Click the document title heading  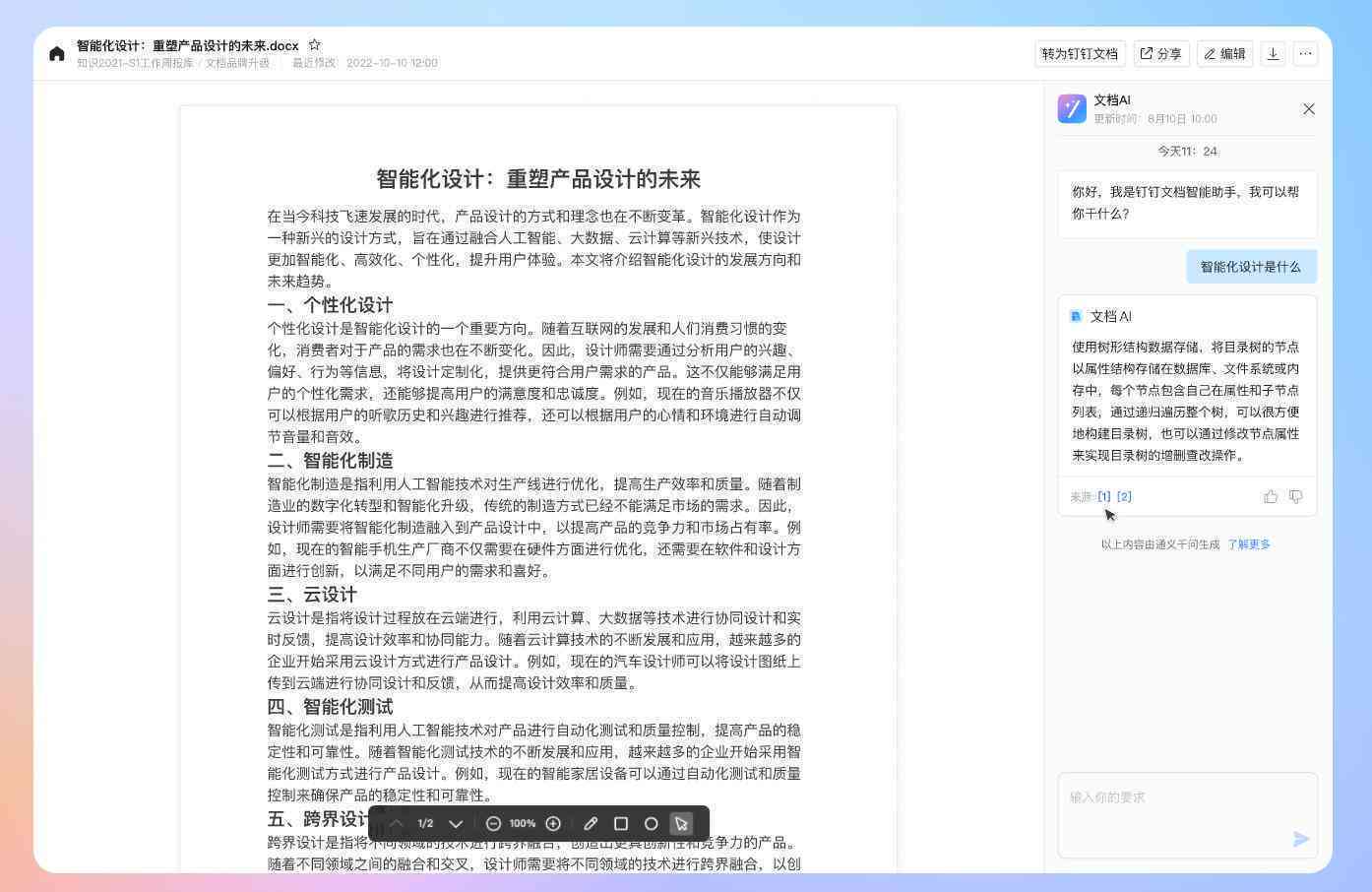click(x=538, y=179)
